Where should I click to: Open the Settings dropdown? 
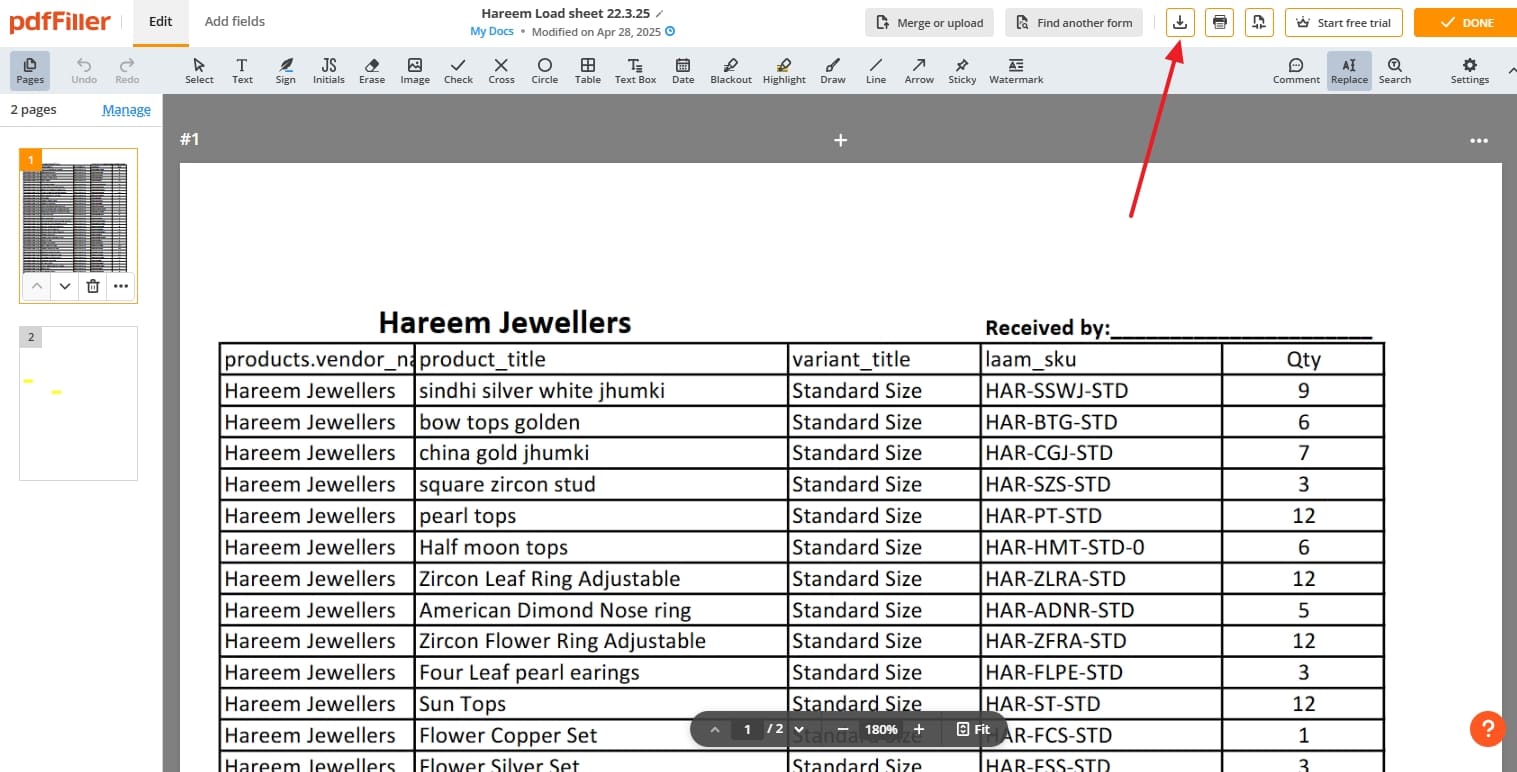coord(1470,71)
